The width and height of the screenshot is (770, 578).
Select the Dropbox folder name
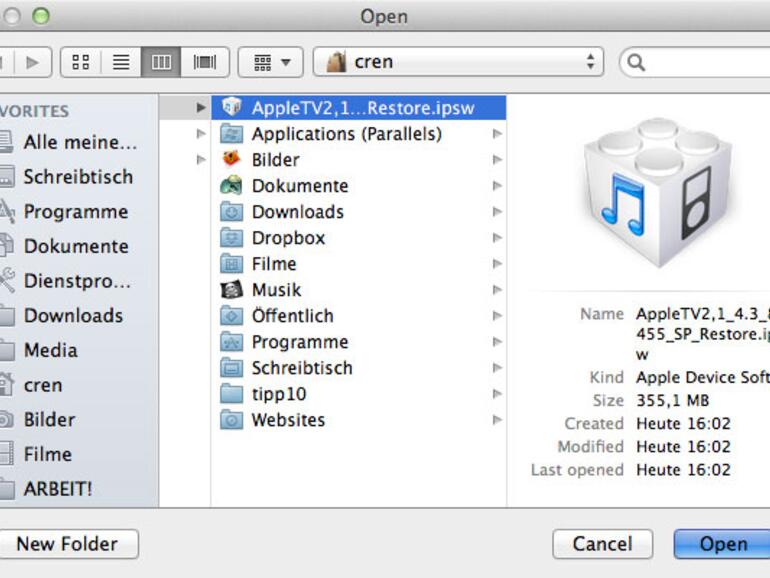click(x=288, y=238)
